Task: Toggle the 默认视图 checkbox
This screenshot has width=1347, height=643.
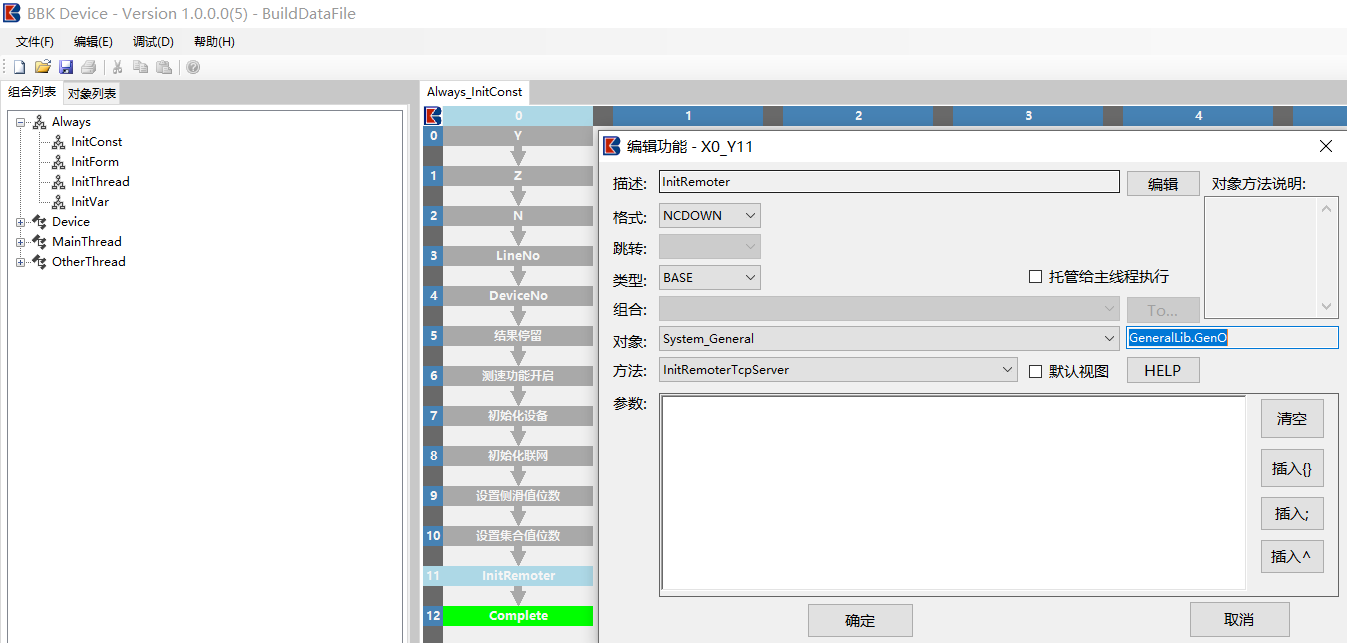Action: pos(1036,371)
